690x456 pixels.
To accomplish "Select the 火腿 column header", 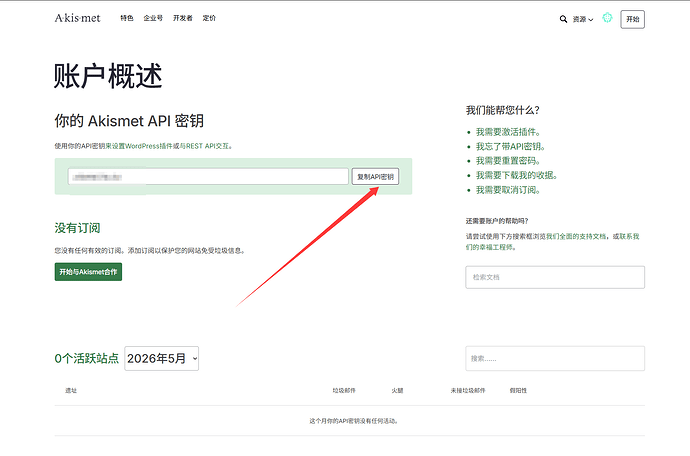I will [x=397, y=390].
